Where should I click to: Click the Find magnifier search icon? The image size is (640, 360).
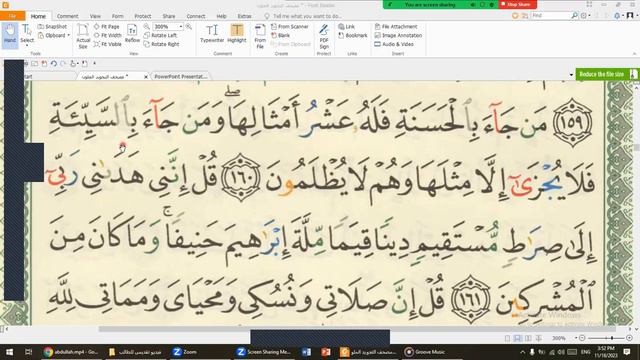[x=574, y=16]
